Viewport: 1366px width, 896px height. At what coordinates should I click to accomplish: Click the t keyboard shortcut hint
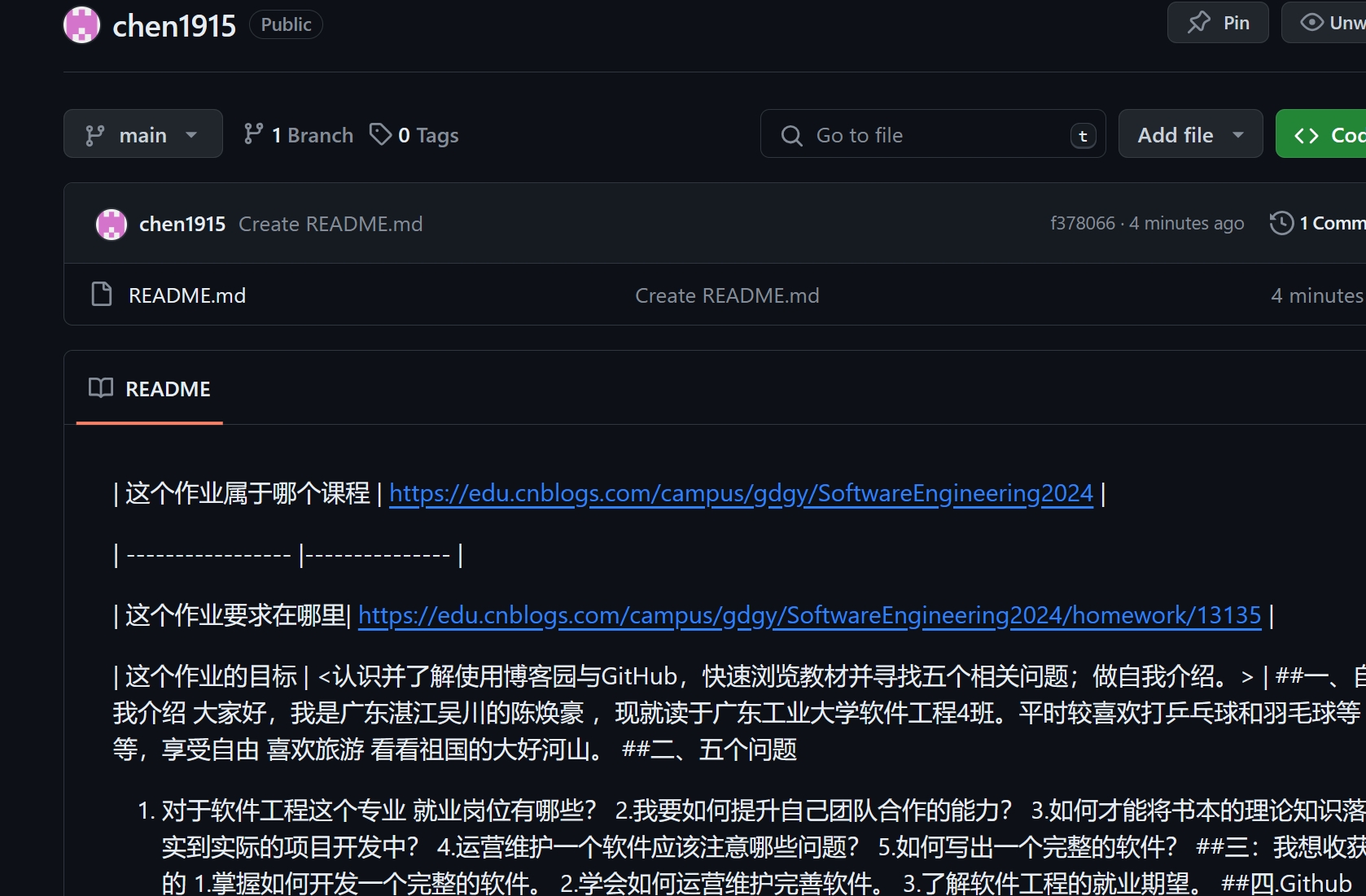coord(1083,136)
